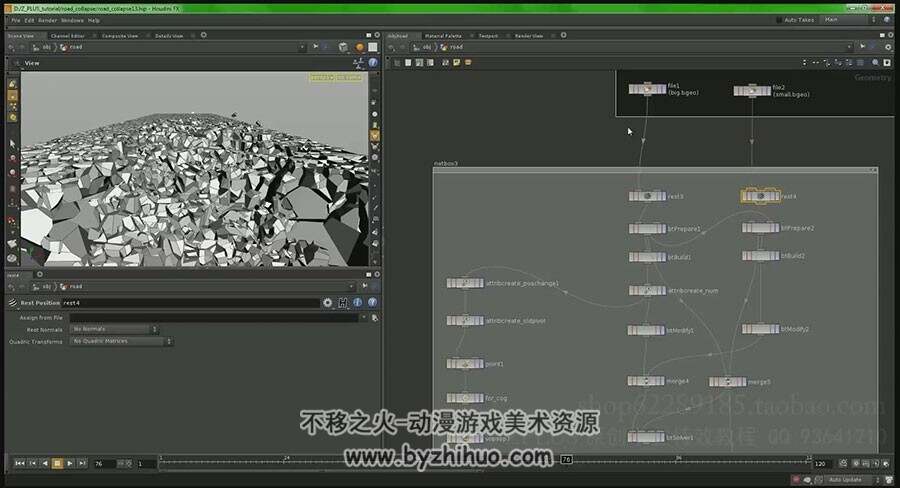Open the Quadric Transforms dropdown
Image resolution: width=900 pixels, height=488 pixels.
click(121, 341)
